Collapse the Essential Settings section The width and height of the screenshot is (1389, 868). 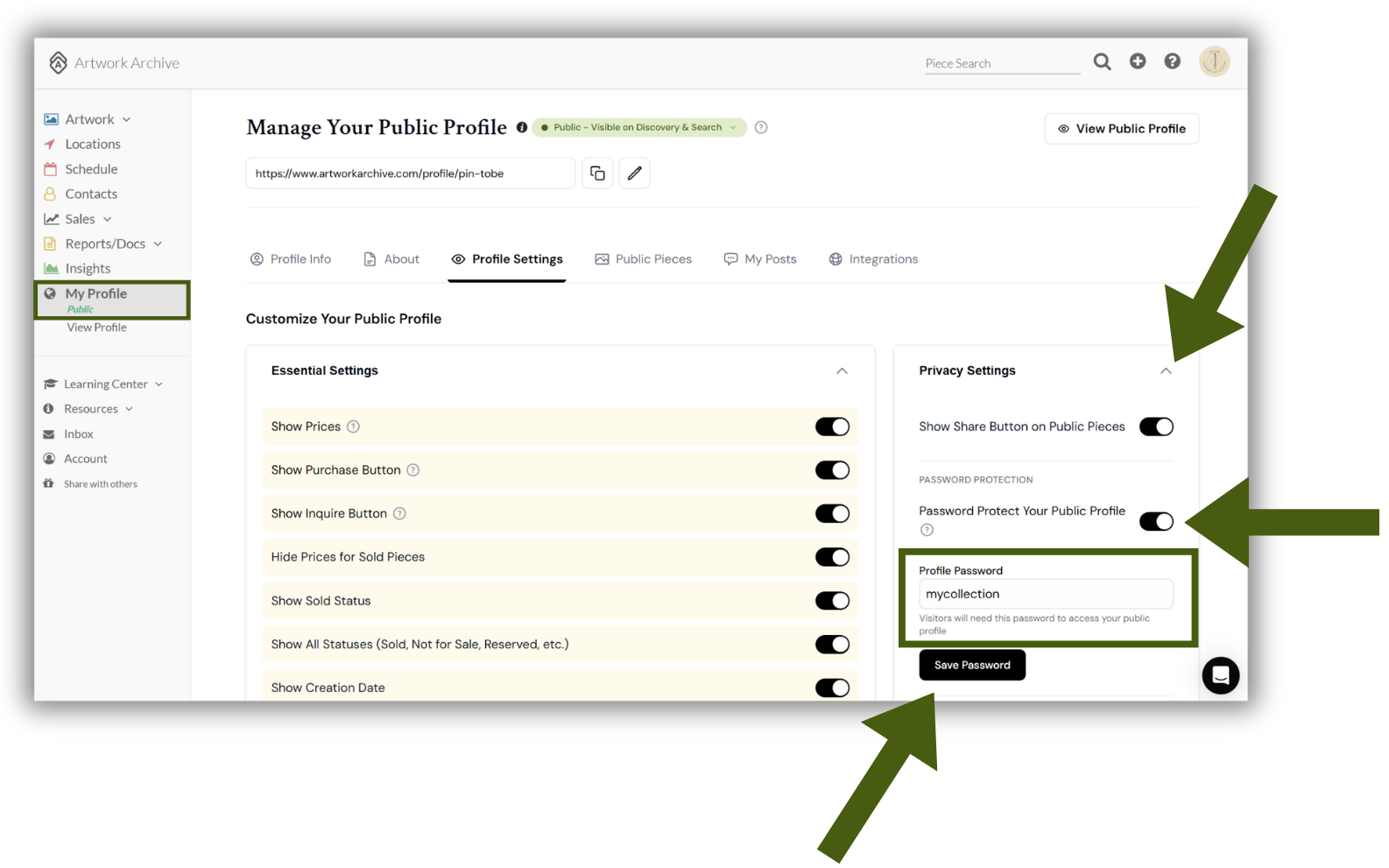[842, 371]
